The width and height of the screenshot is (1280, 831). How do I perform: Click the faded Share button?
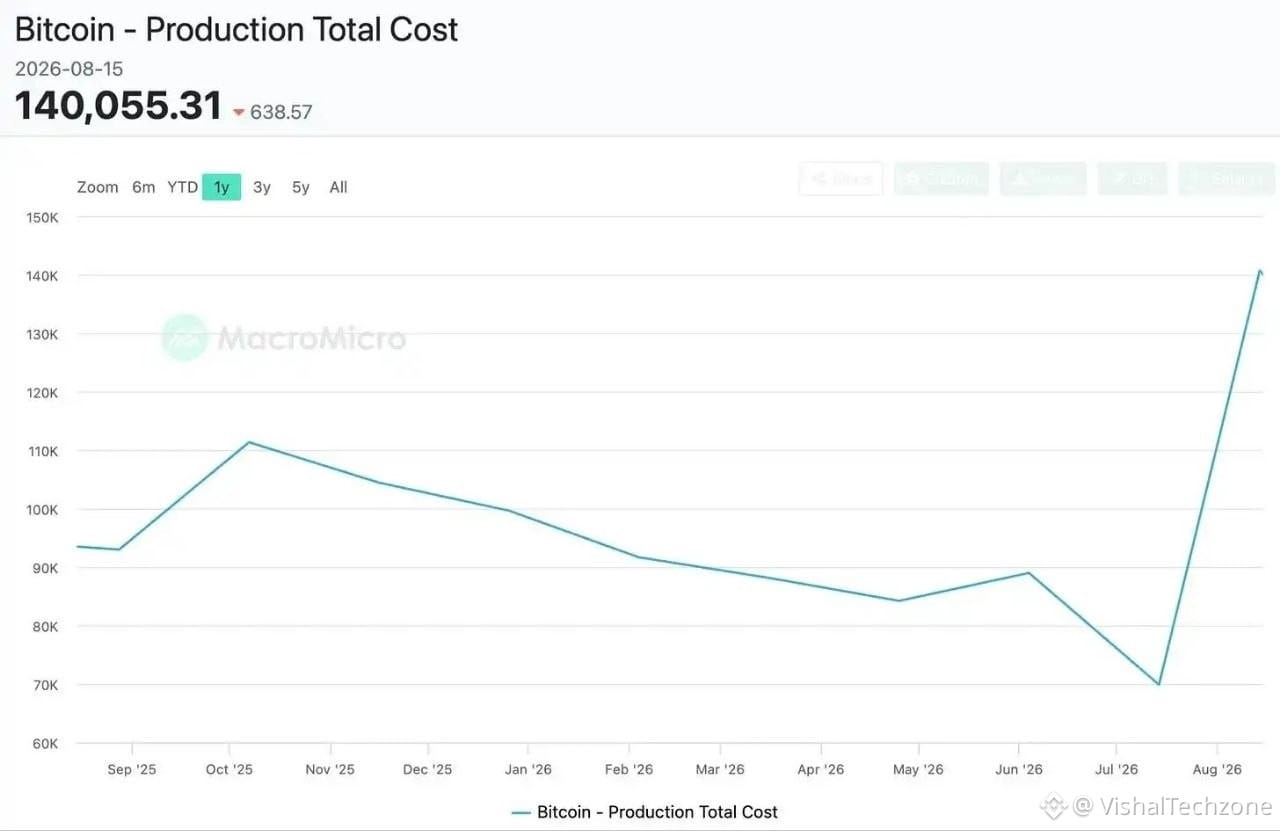841,179
